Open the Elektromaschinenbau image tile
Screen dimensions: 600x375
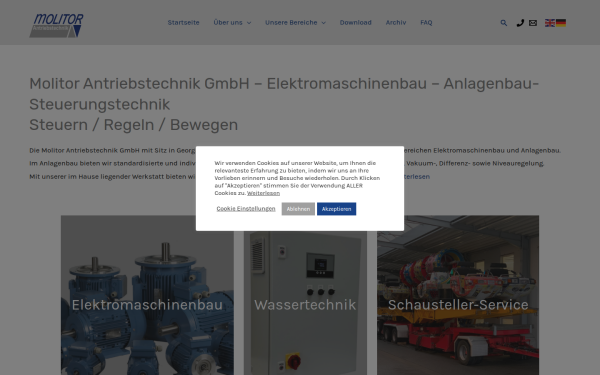pos(147,295)
